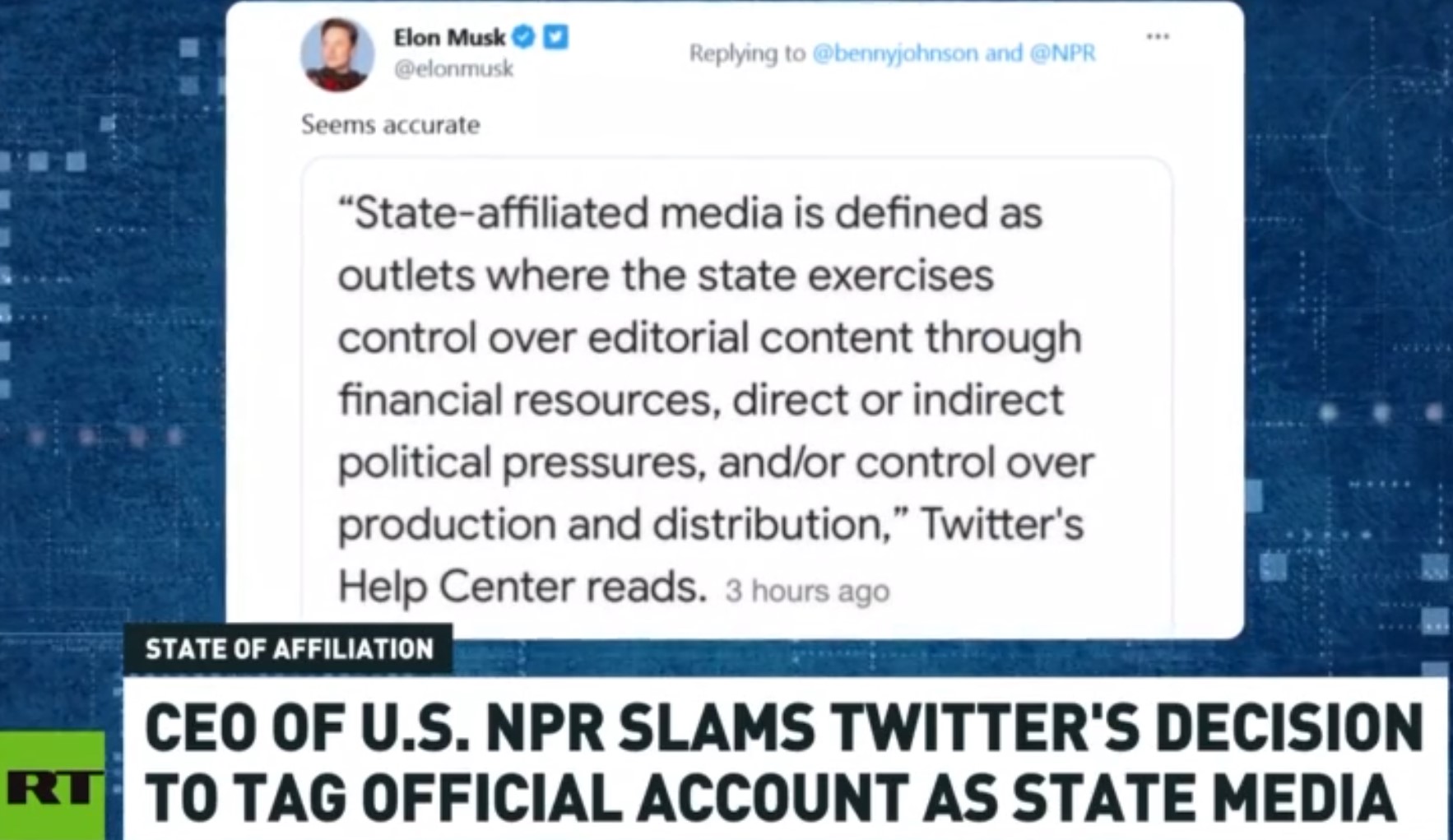Follow the @bennyjohnson mention link

point(895,53)
